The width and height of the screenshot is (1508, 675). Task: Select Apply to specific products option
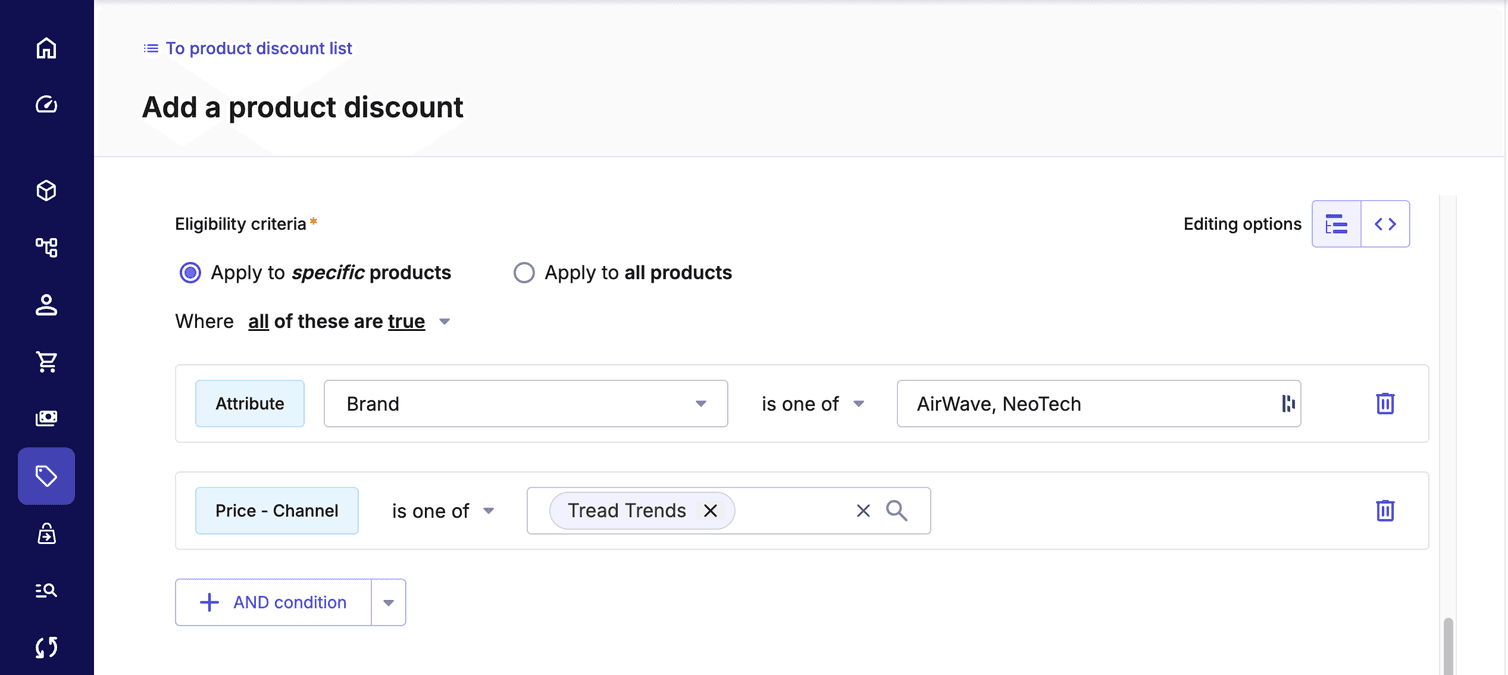pos(190,272)
